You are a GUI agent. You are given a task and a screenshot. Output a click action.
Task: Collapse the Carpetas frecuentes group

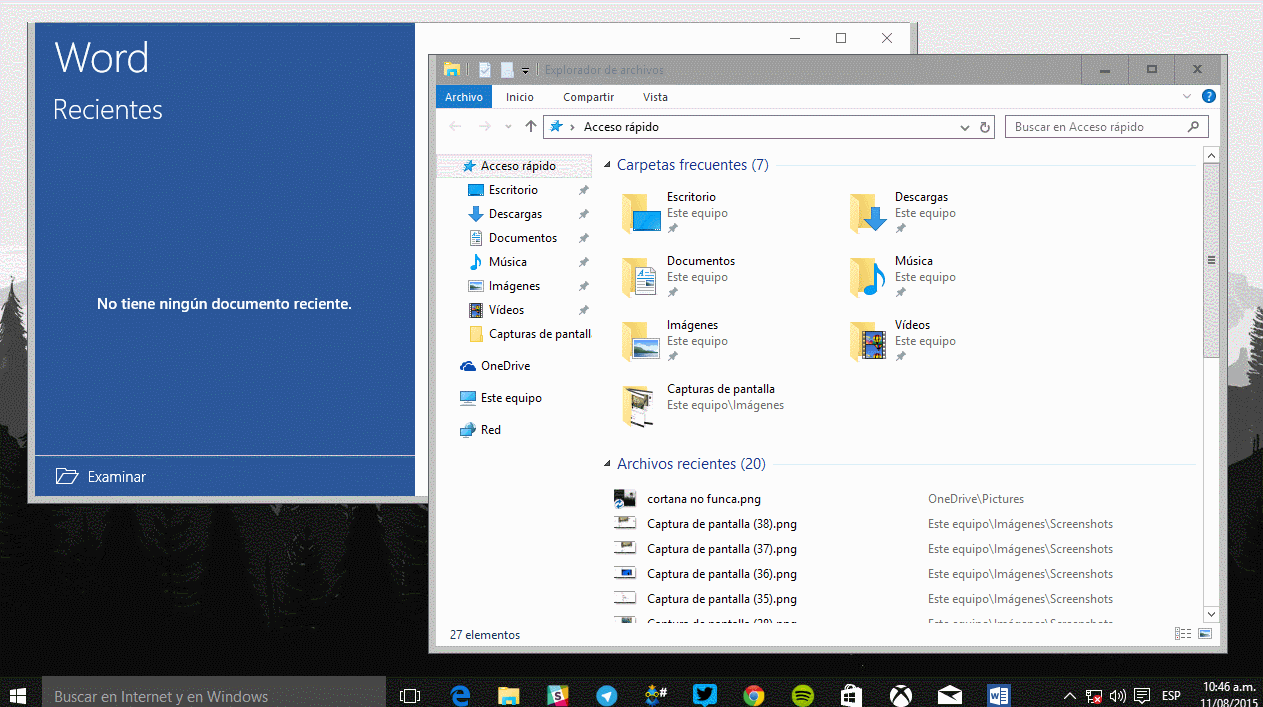point(607,166)
